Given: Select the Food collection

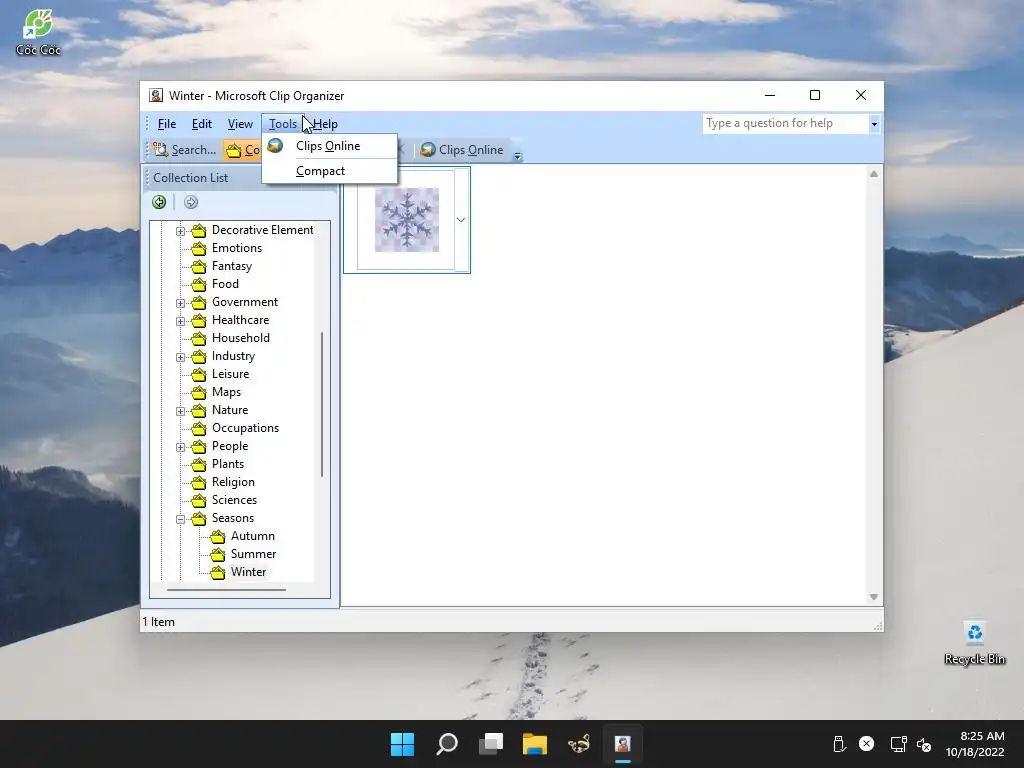Looking at the screenshot, I should pyautogui.click(x=225, y=284).
